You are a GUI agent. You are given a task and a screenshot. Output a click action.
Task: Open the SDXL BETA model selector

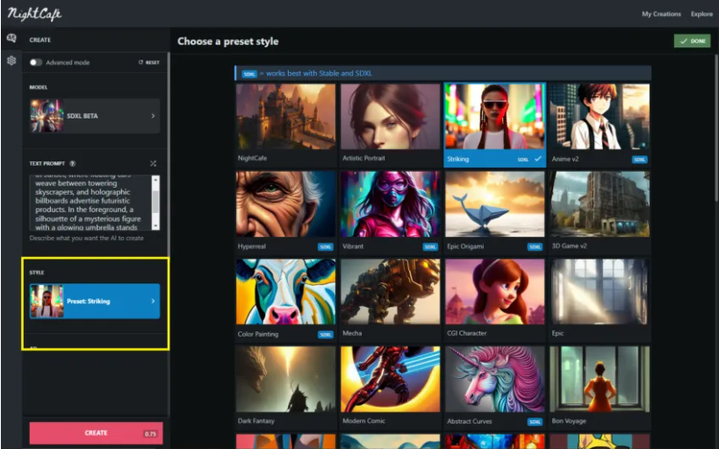[95, 116]
